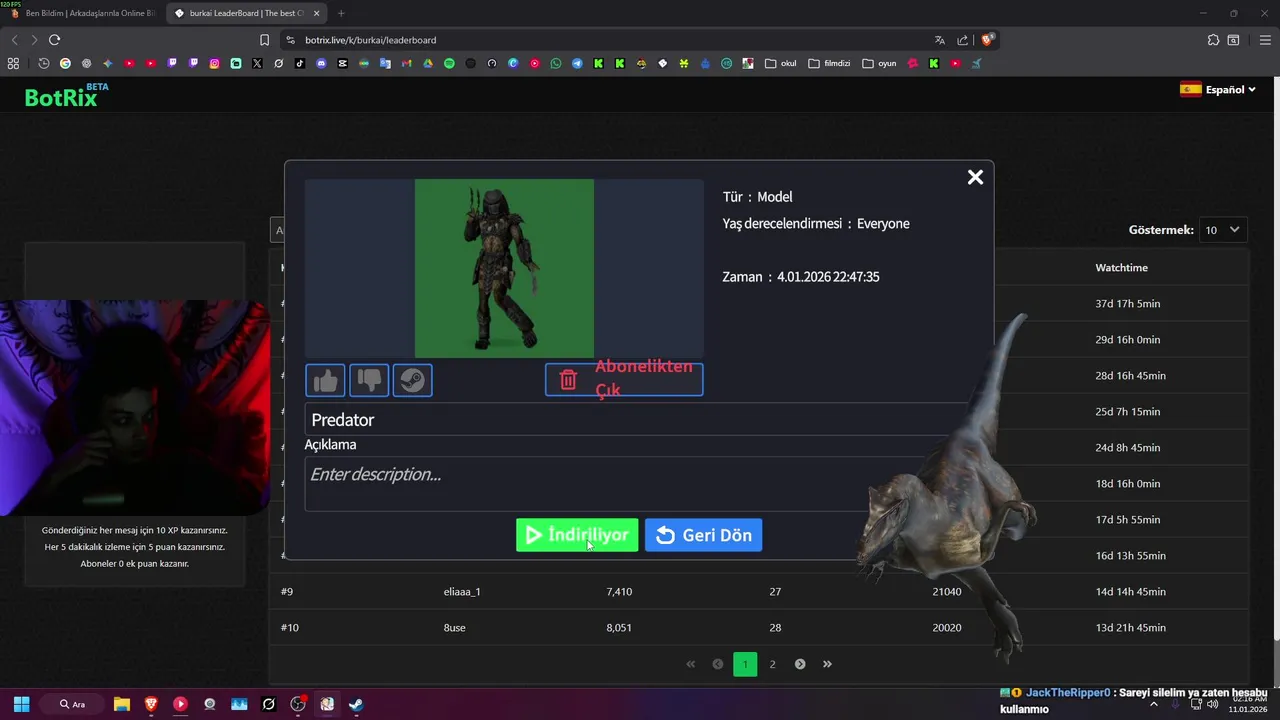
Task: Dislike the Predator model with thumbs down
Action: [369, 380]
